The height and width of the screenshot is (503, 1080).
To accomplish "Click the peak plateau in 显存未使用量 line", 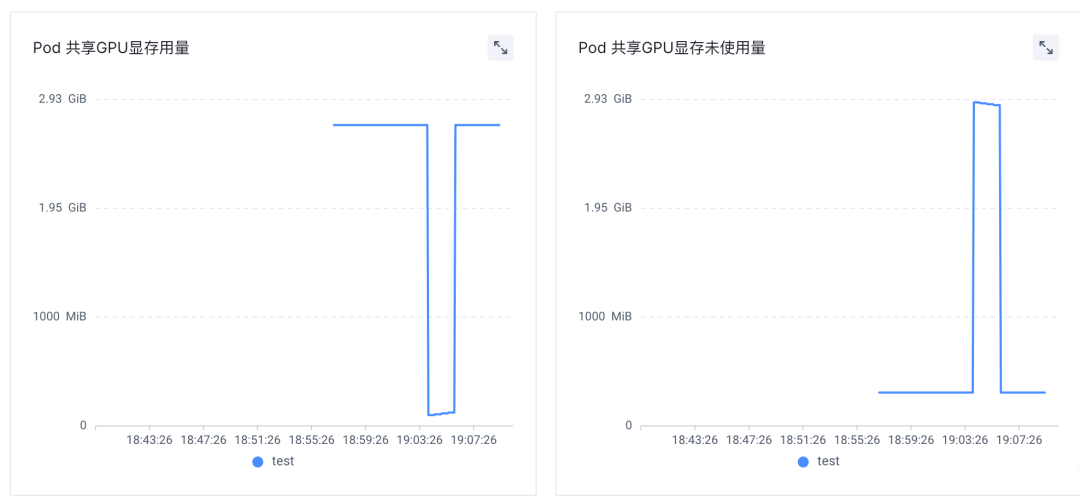I will point(987,104).
